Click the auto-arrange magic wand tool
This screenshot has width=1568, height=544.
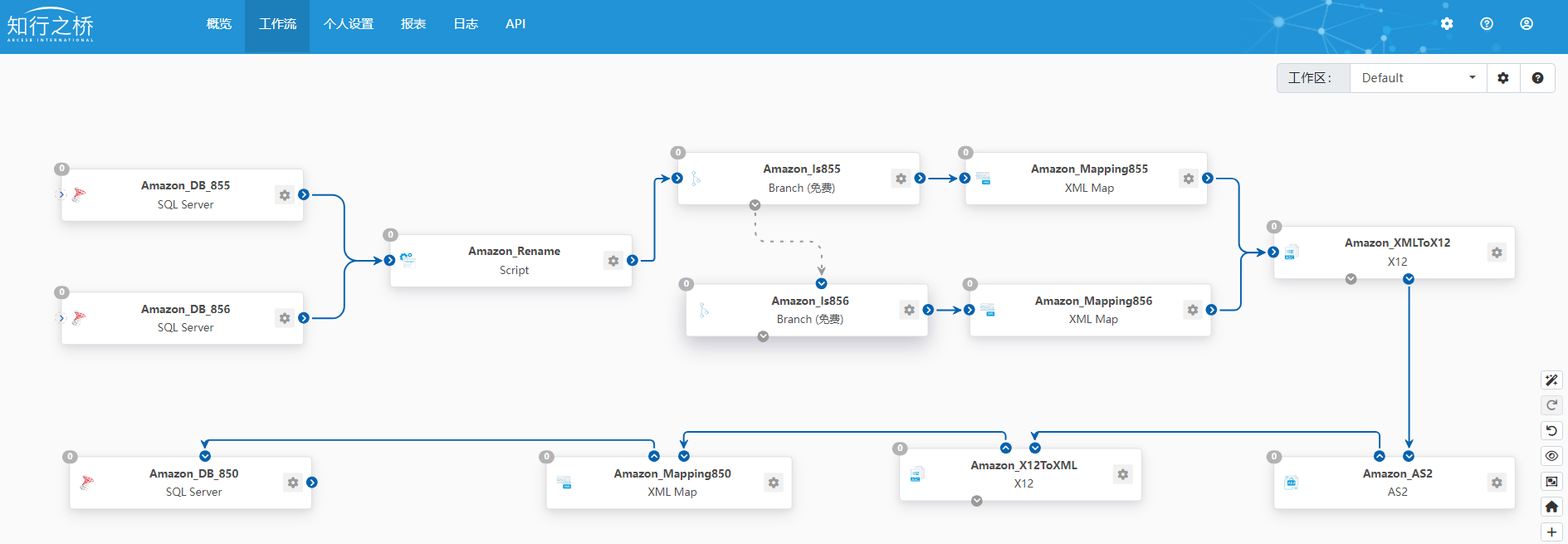tap(1551, 380)
